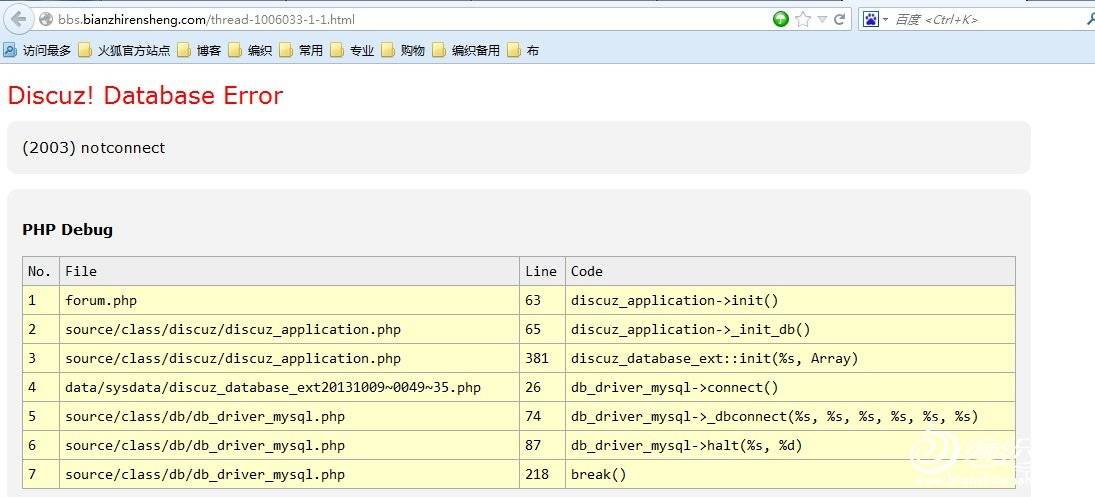Screen dimensions: 1095x497
Task: Open the 布 bookmarks folder
Action: pyautogui.click(x=523, y=50)
